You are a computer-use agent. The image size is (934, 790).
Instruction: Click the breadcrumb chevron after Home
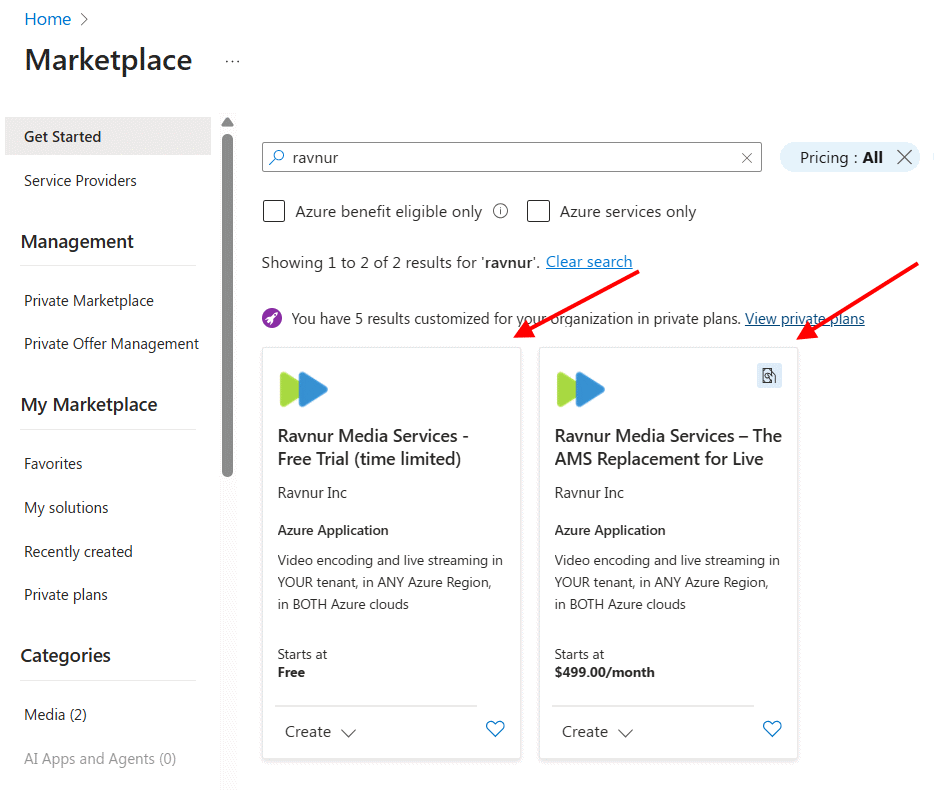(x=84, y=20)
